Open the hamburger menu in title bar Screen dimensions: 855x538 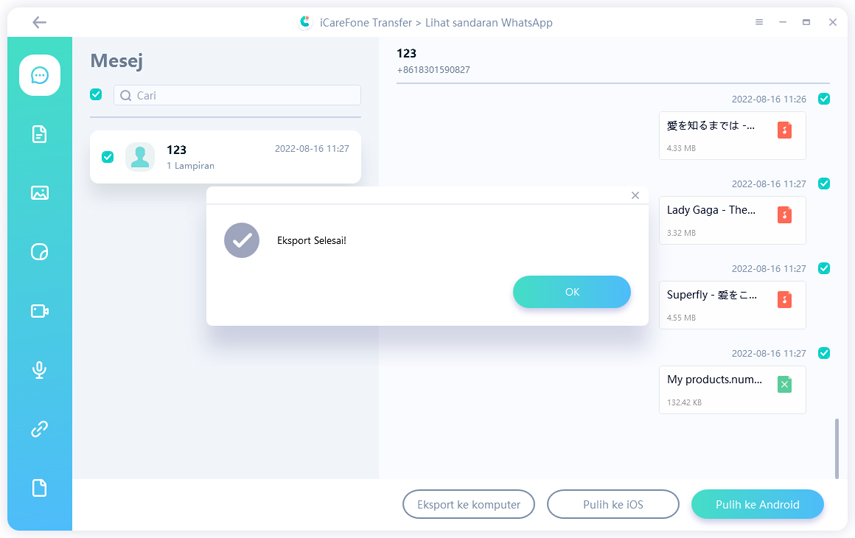tap(759, 22)
